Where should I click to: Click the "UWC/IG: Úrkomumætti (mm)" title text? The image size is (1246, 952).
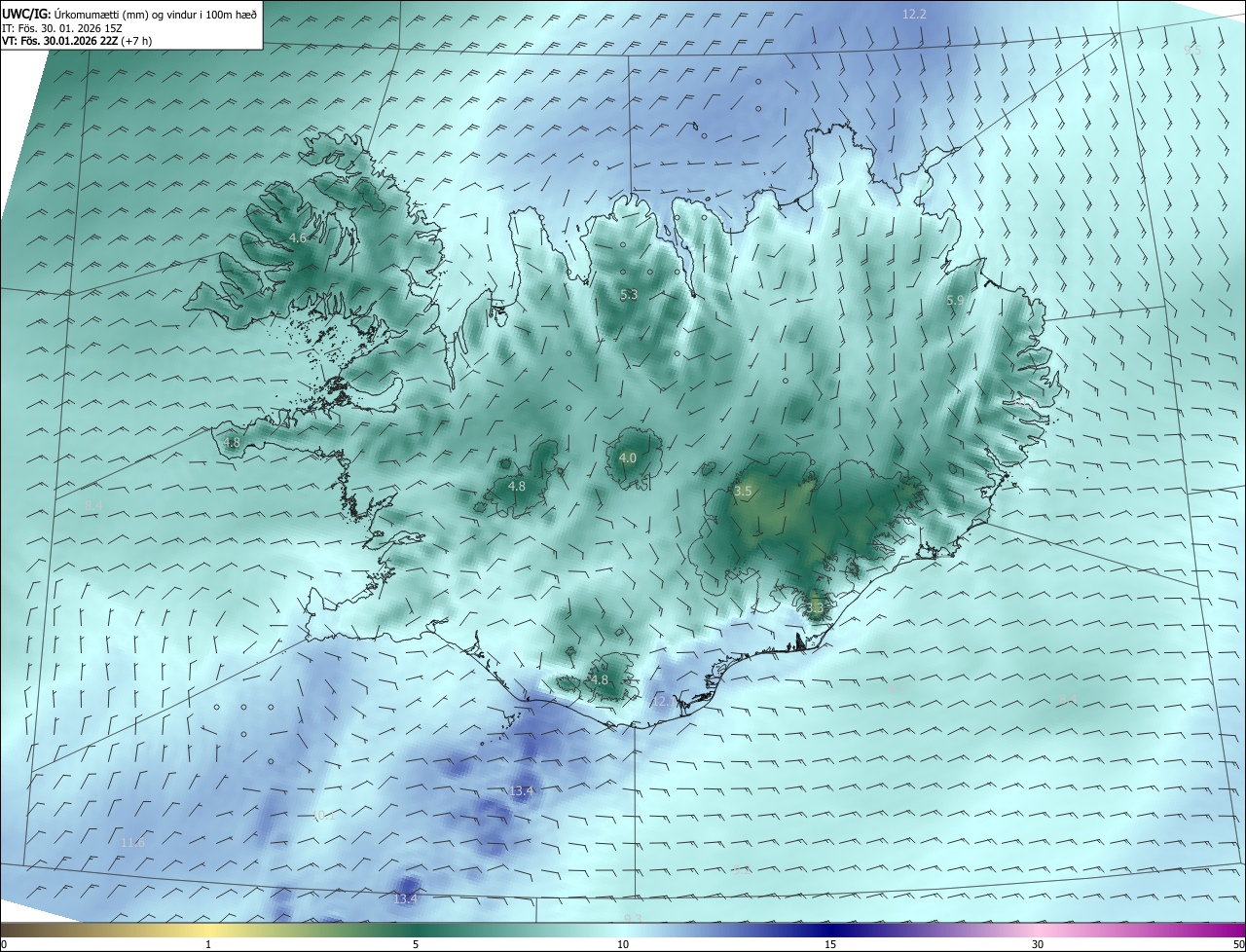tap(75, 14)
